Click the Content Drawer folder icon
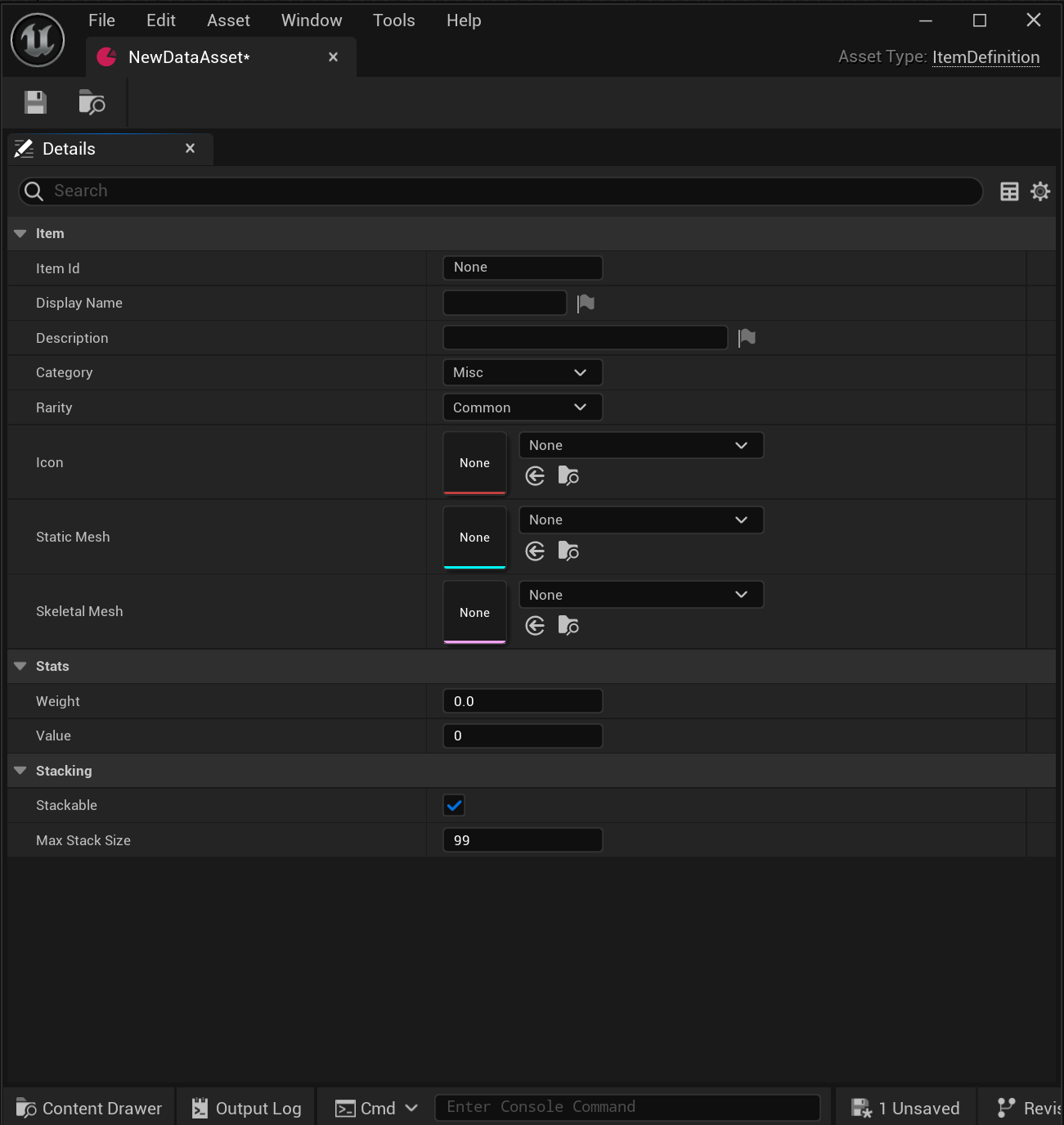1064x1125 pixels. click(26, 1109)
